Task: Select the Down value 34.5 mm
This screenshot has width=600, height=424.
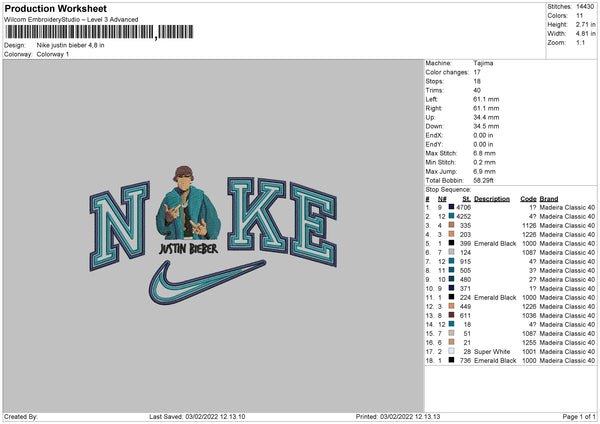Action: coord(486,126)
